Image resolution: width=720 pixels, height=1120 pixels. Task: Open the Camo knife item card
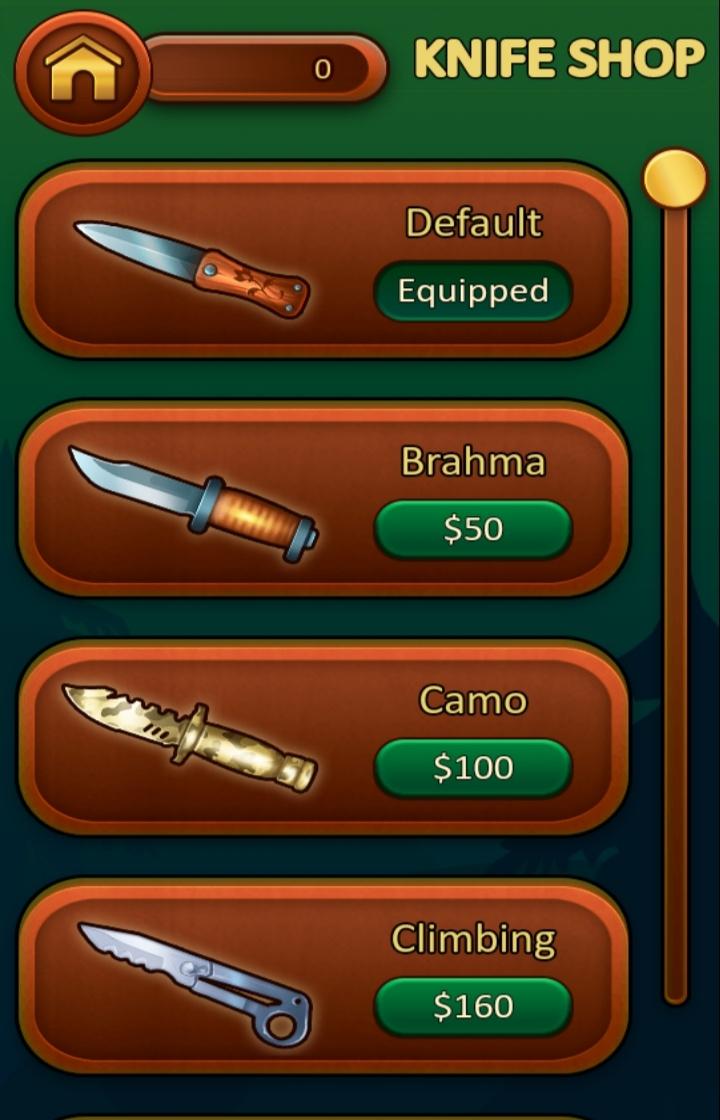tap(324, 737)
